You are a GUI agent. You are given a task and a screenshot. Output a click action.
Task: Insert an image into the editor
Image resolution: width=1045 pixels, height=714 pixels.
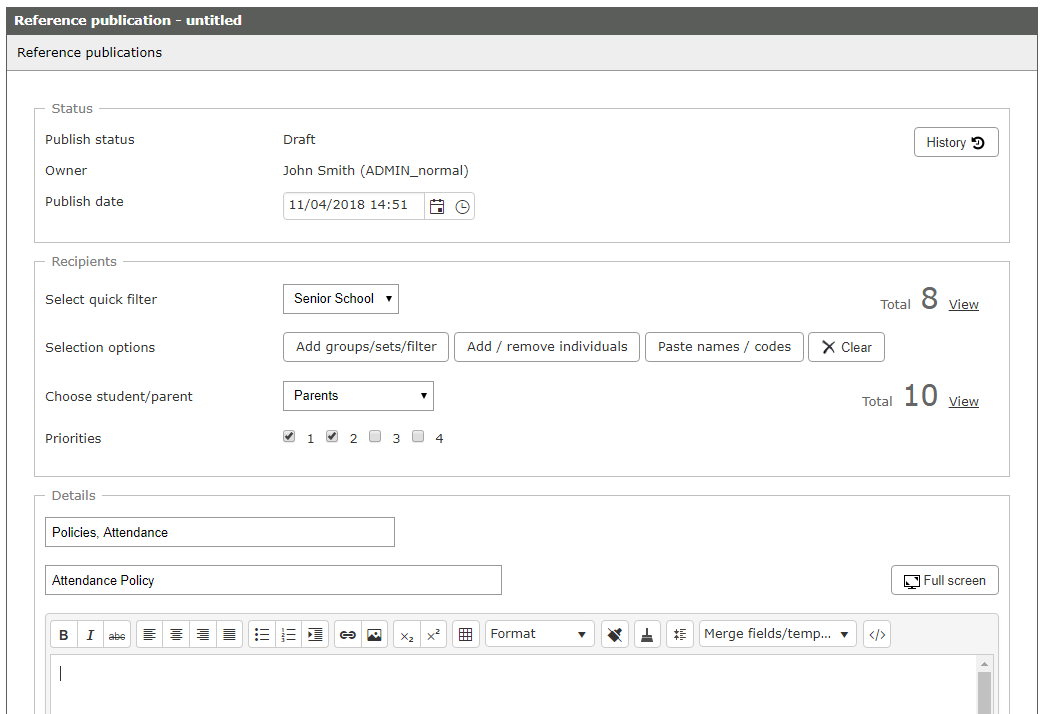(x=374, y=633)
